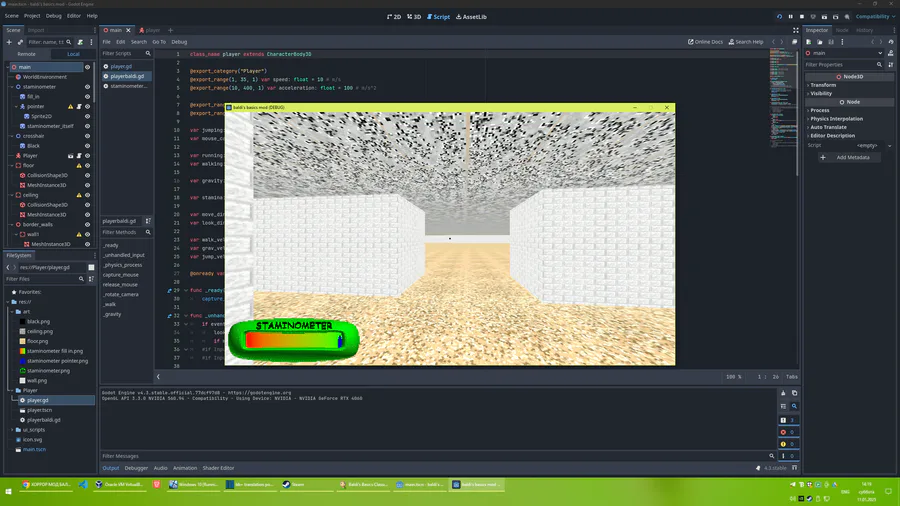
Task: Toggle visibility of the Player node
Action: [x=88, y=155]
